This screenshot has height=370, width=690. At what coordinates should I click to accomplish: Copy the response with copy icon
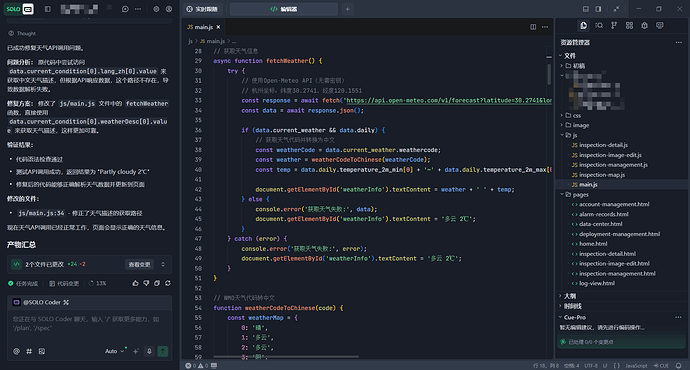coord(157,283)
